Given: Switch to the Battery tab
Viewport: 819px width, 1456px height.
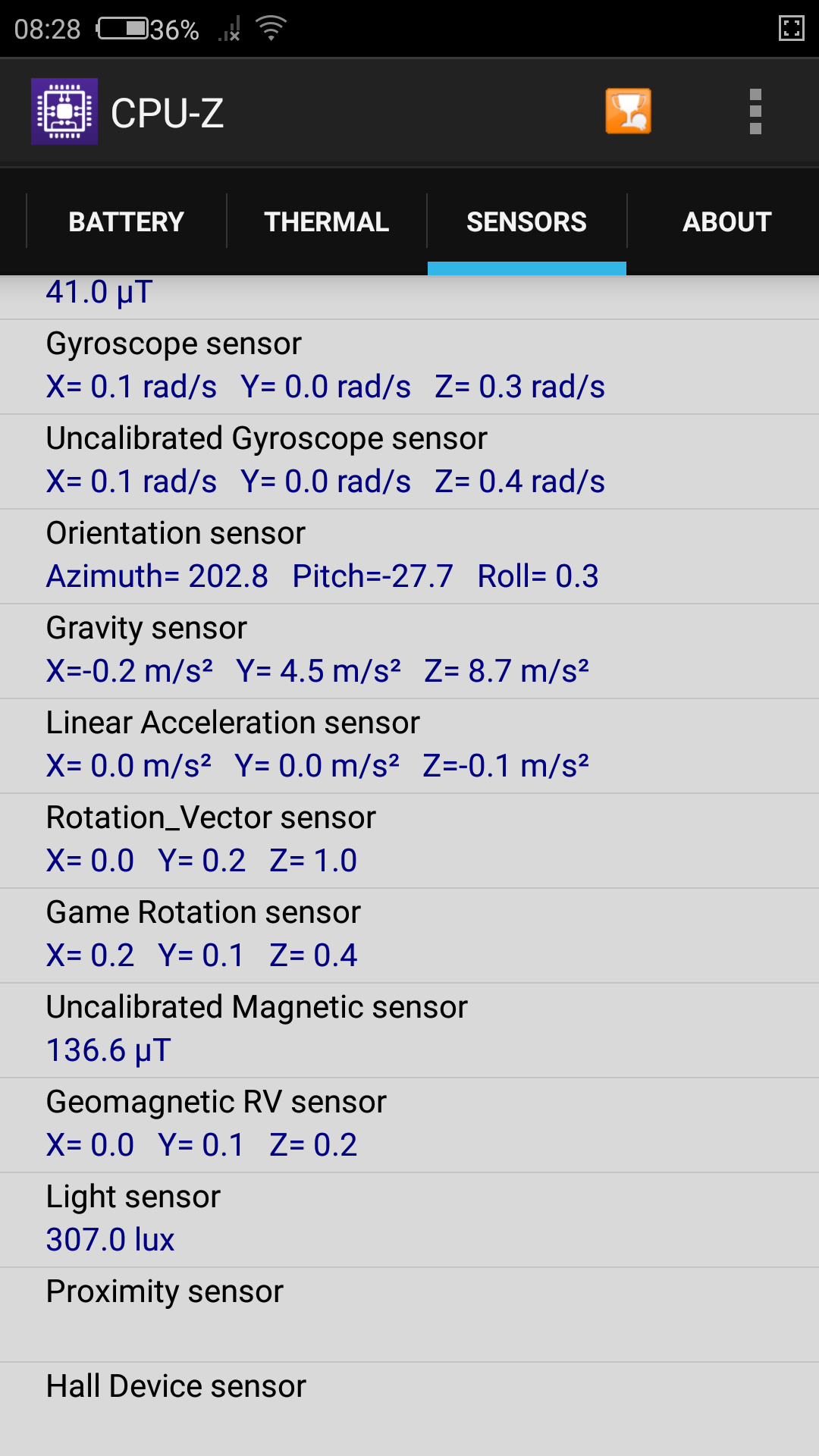Looking at the screenshot, I should 127,221.
